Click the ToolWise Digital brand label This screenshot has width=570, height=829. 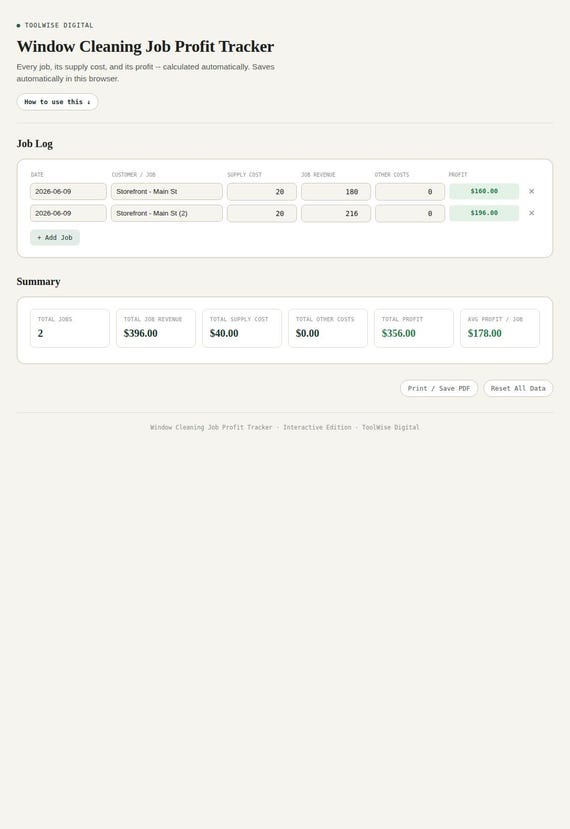59,25
